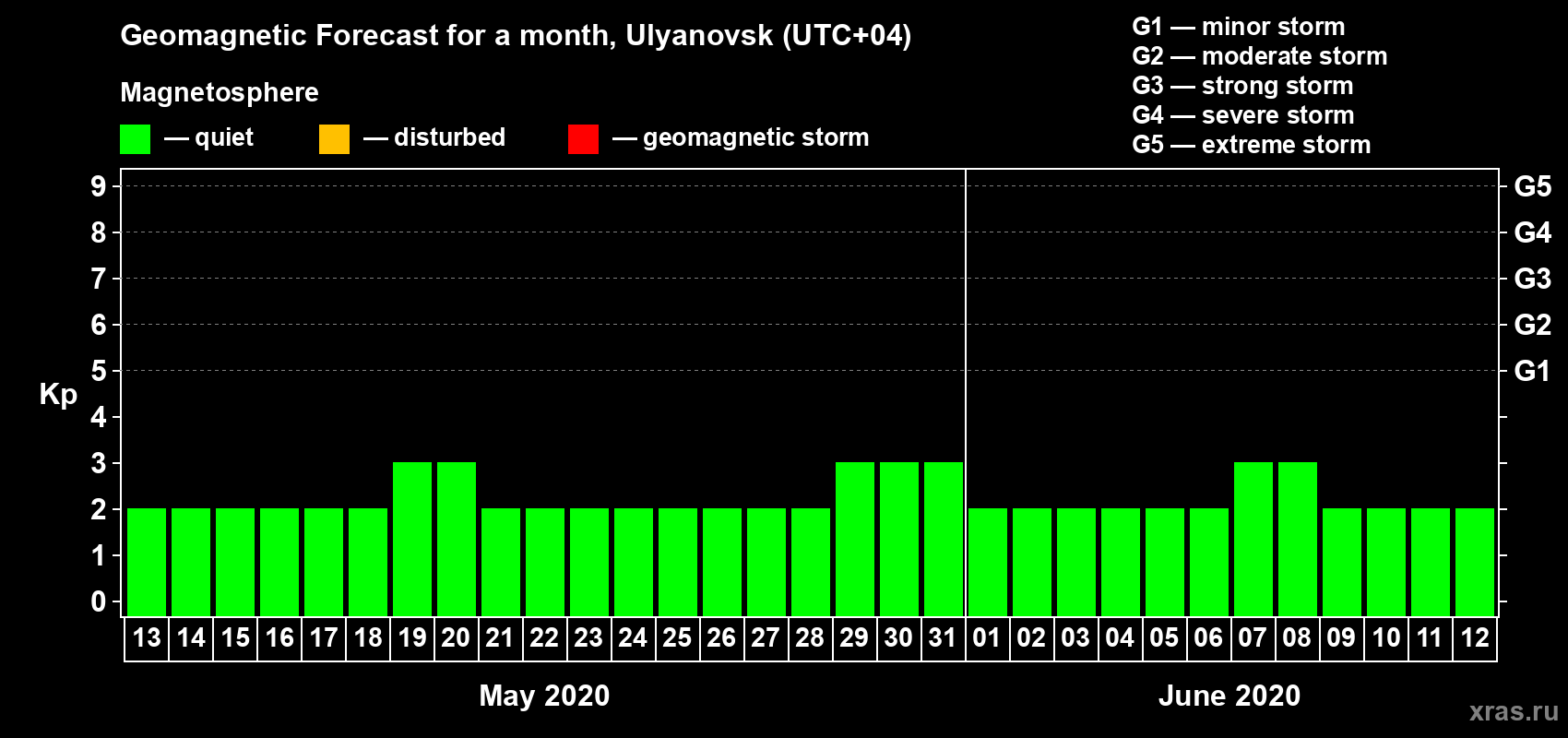Click the Magnetosphere heading

point(220,92)
